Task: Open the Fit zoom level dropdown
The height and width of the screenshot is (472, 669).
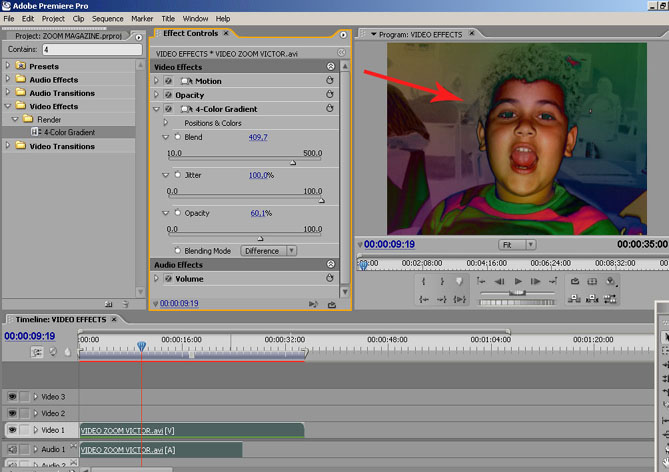Action: 517,244
